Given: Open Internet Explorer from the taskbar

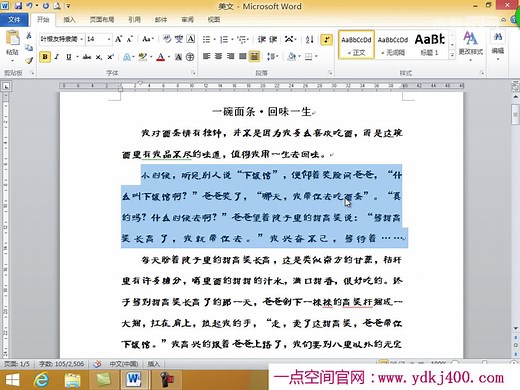Looking at the screenshot, I should pos(41,380).
